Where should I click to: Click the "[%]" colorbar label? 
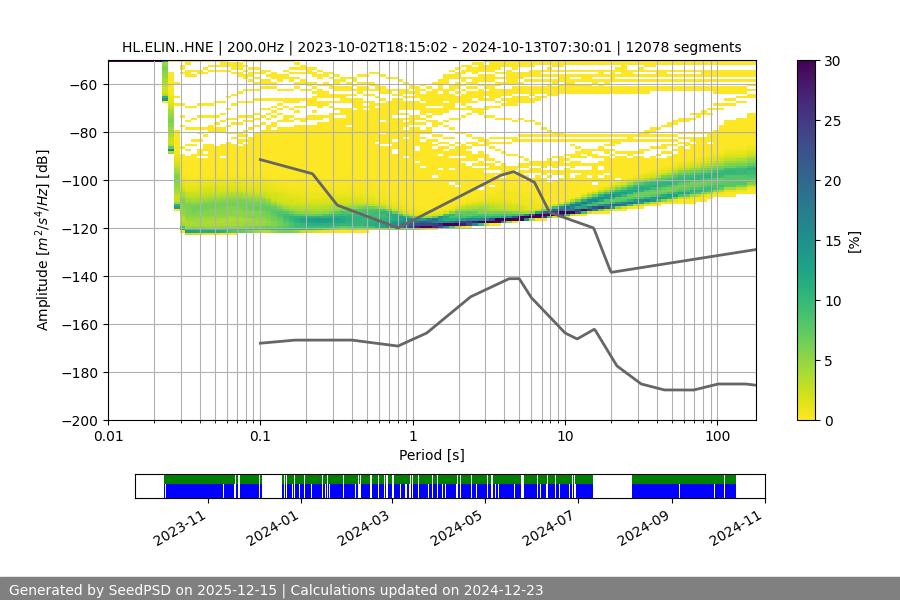pos(853,240)
